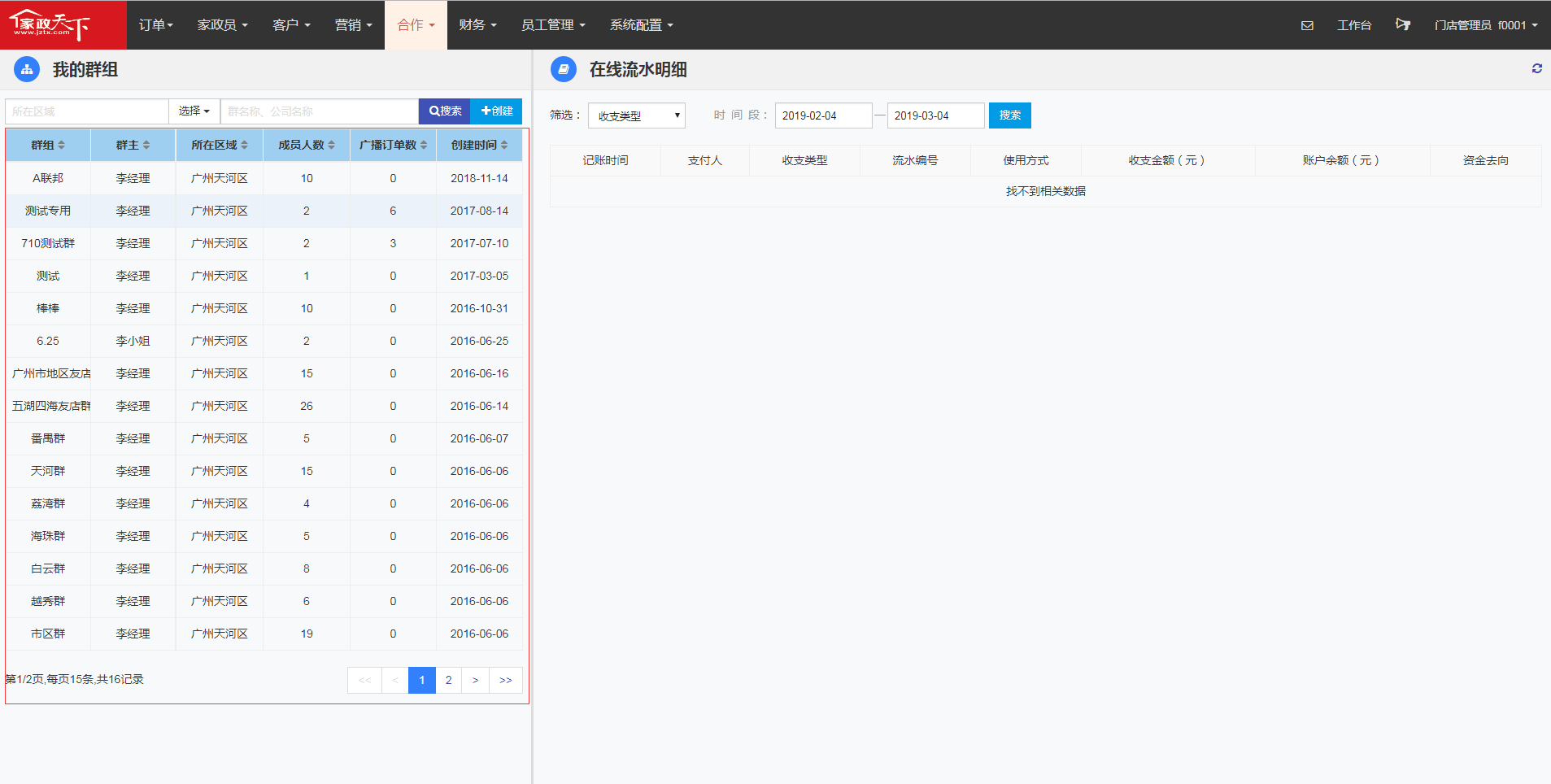Click the 所在区域 input field
This screenshot has height=784, width=1551.
tap(87, 111)
